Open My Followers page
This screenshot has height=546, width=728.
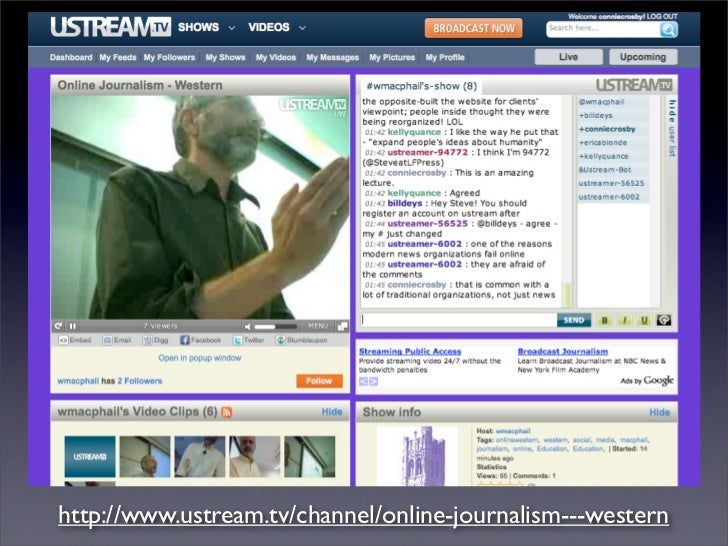(x=169, y=58)
